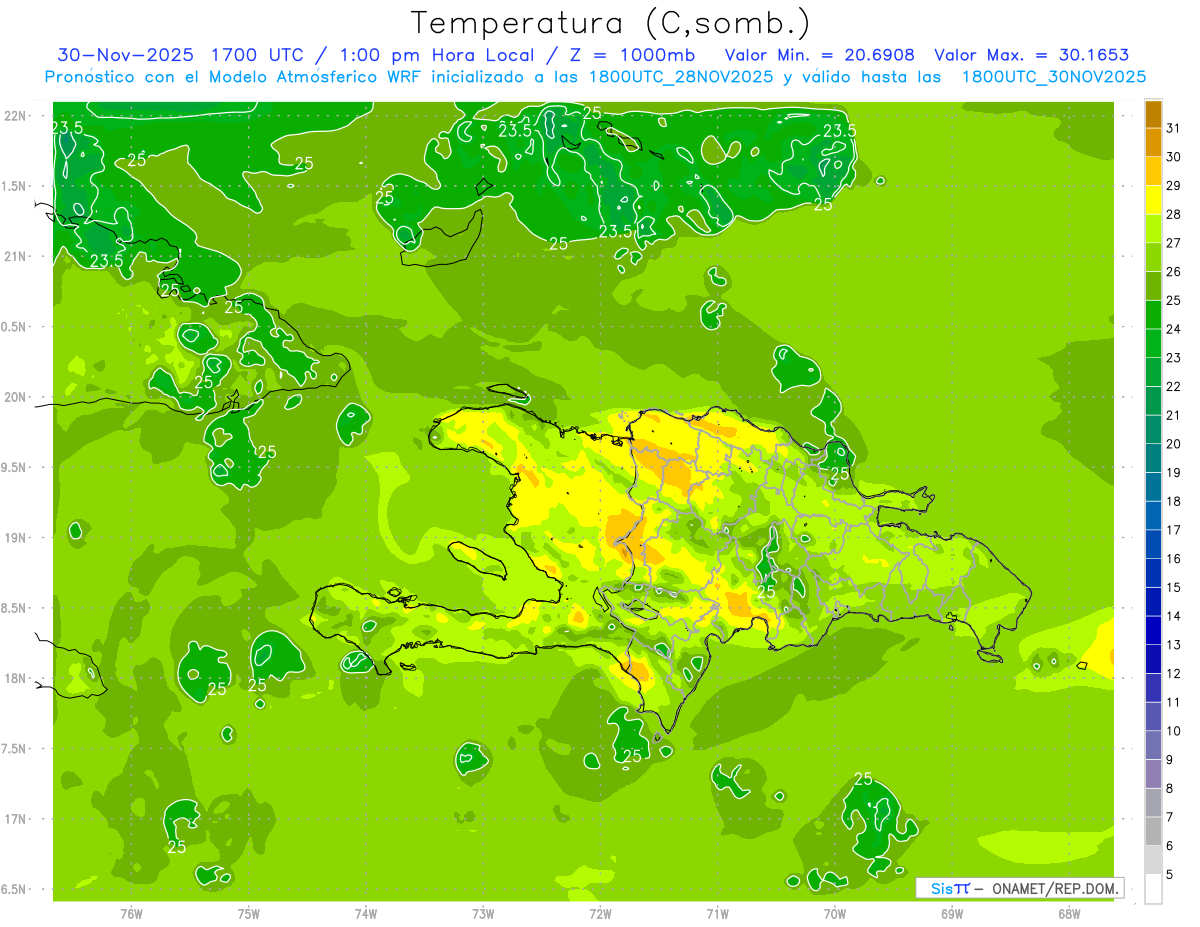The image size is (1200, 927).
Task: Click the '31' label on the color scale
Action: [x=1174, y=128]
